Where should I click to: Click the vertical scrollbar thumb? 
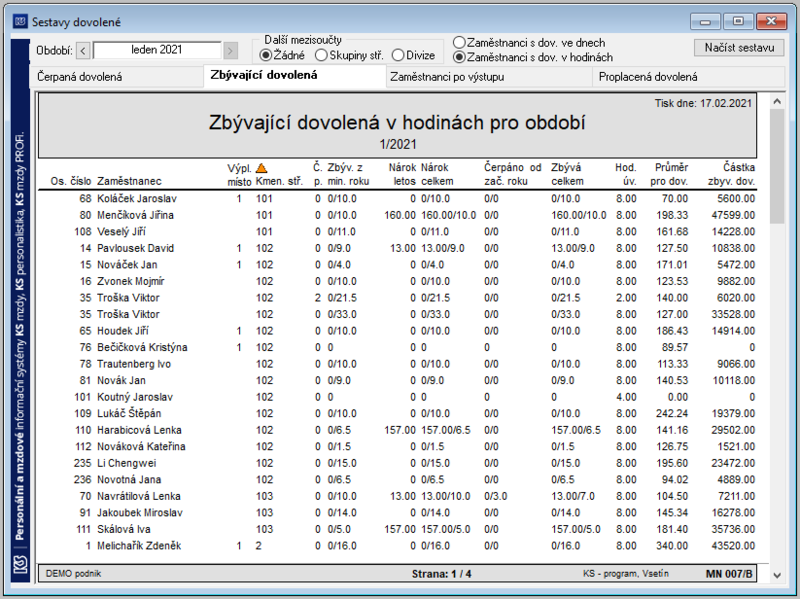pos(777,166)
